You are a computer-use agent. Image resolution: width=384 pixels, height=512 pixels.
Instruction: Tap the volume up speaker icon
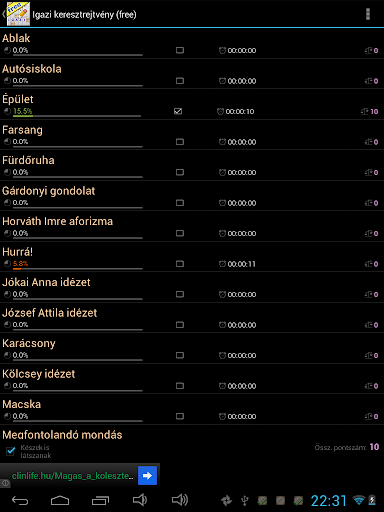180,500
